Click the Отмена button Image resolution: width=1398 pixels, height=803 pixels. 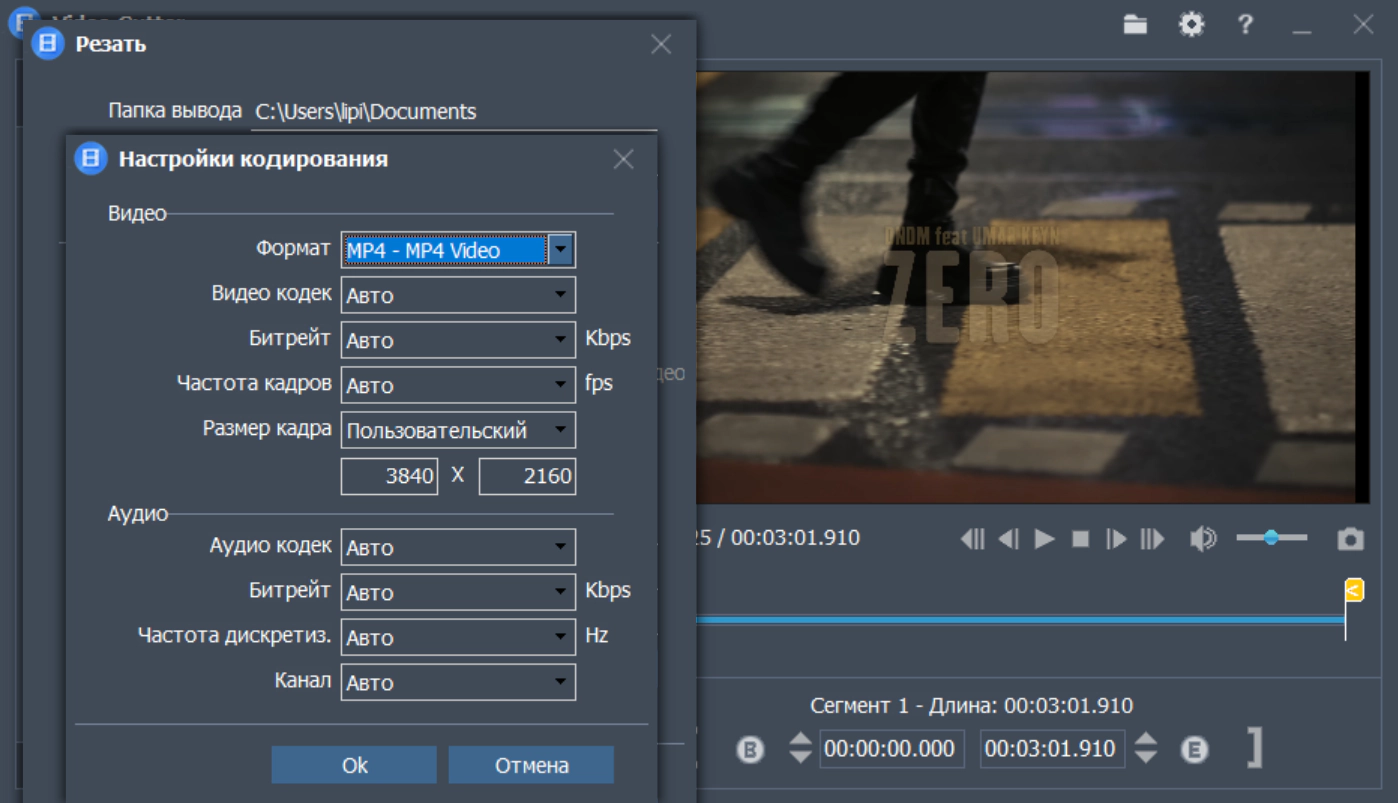531,765
